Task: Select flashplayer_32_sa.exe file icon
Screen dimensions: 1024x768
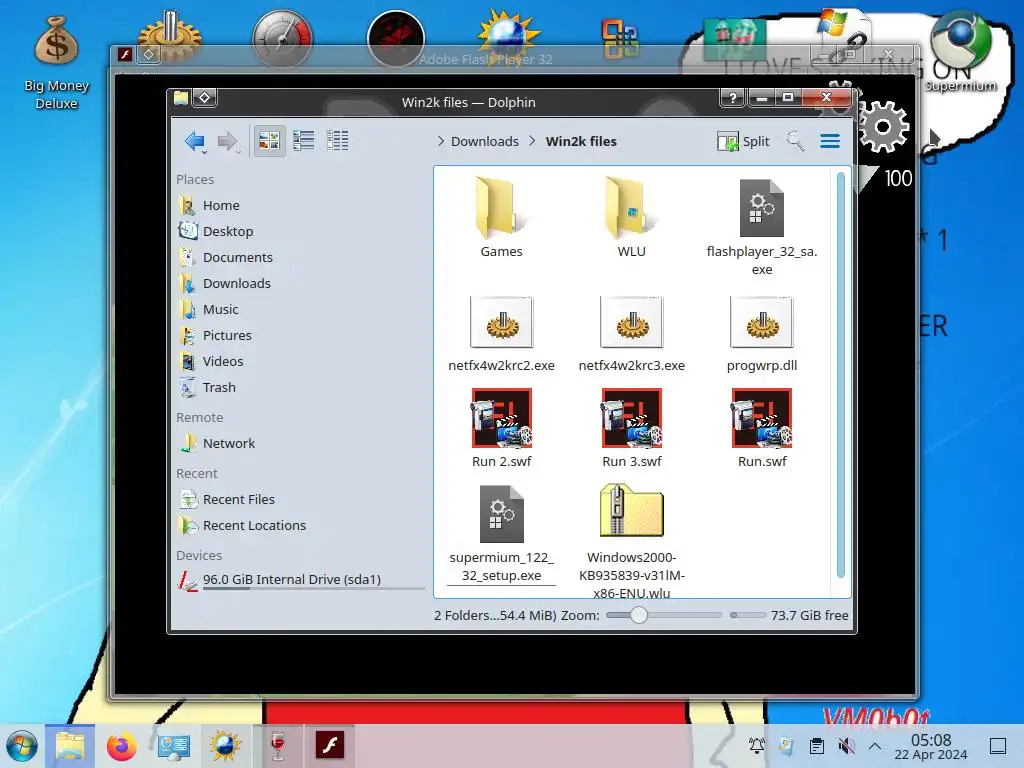Action: (761, 208)
